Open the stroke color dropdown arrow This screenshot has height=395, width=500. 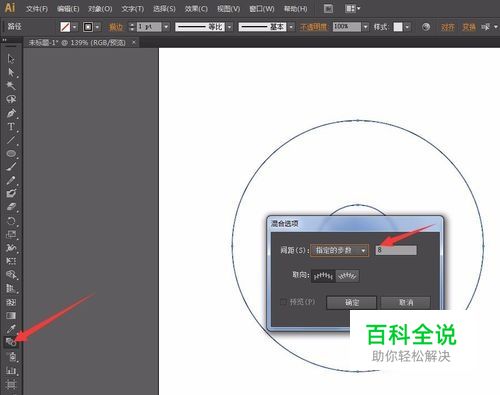click(x=97, y=27)
